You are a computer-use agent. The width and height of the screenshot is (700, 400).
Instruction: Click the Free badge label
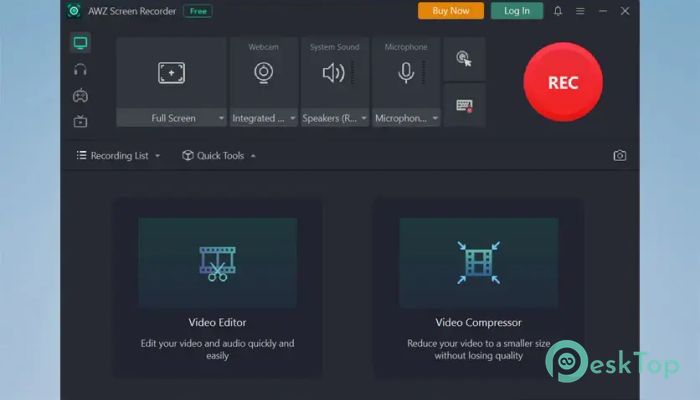198,11
